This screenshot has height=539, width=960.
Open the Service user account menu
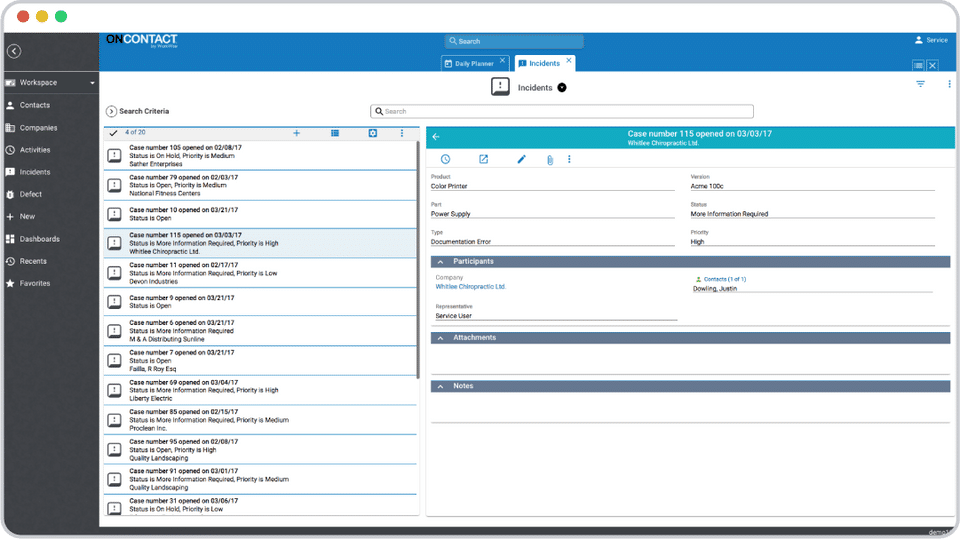[931, 40]
